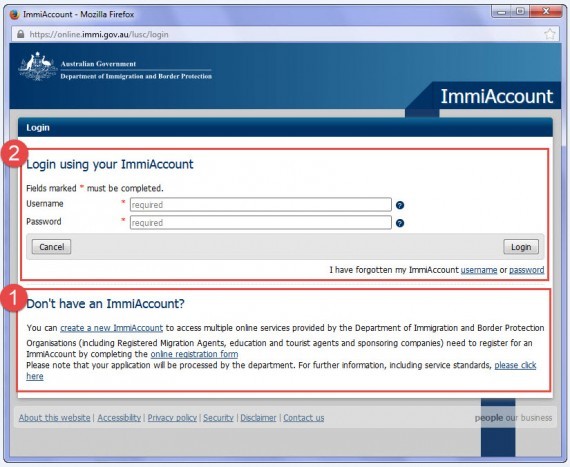The height and width of the screenshot is (467, 570).
Task: Click the Australian Government coat of arms logo
Action: [x=38, y=66]
